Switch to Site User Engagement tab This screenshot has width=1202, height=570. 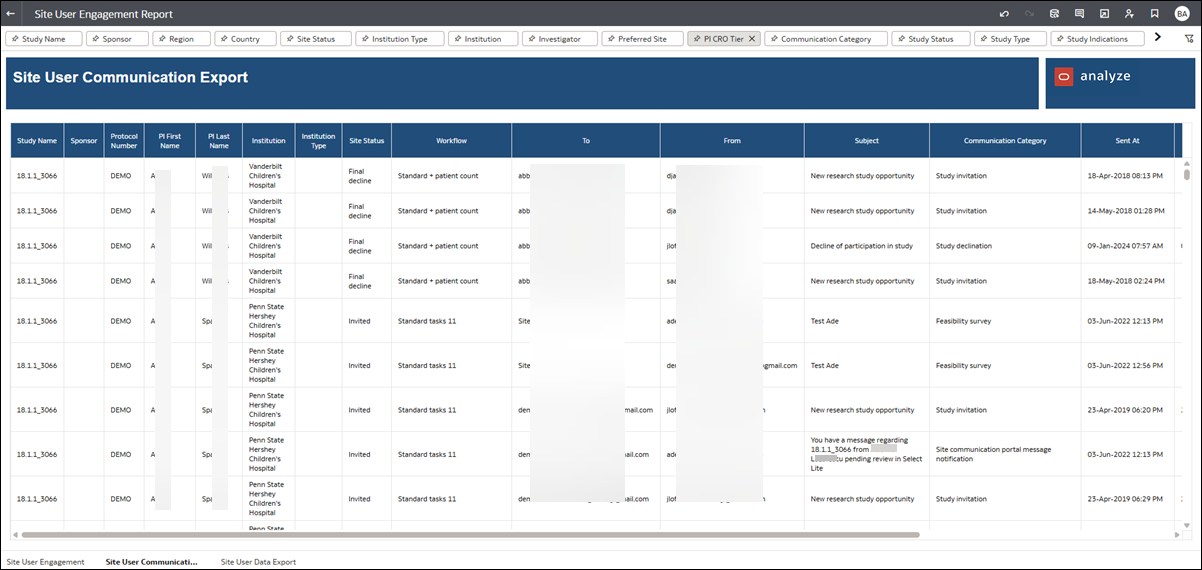[x=46, y=562]
